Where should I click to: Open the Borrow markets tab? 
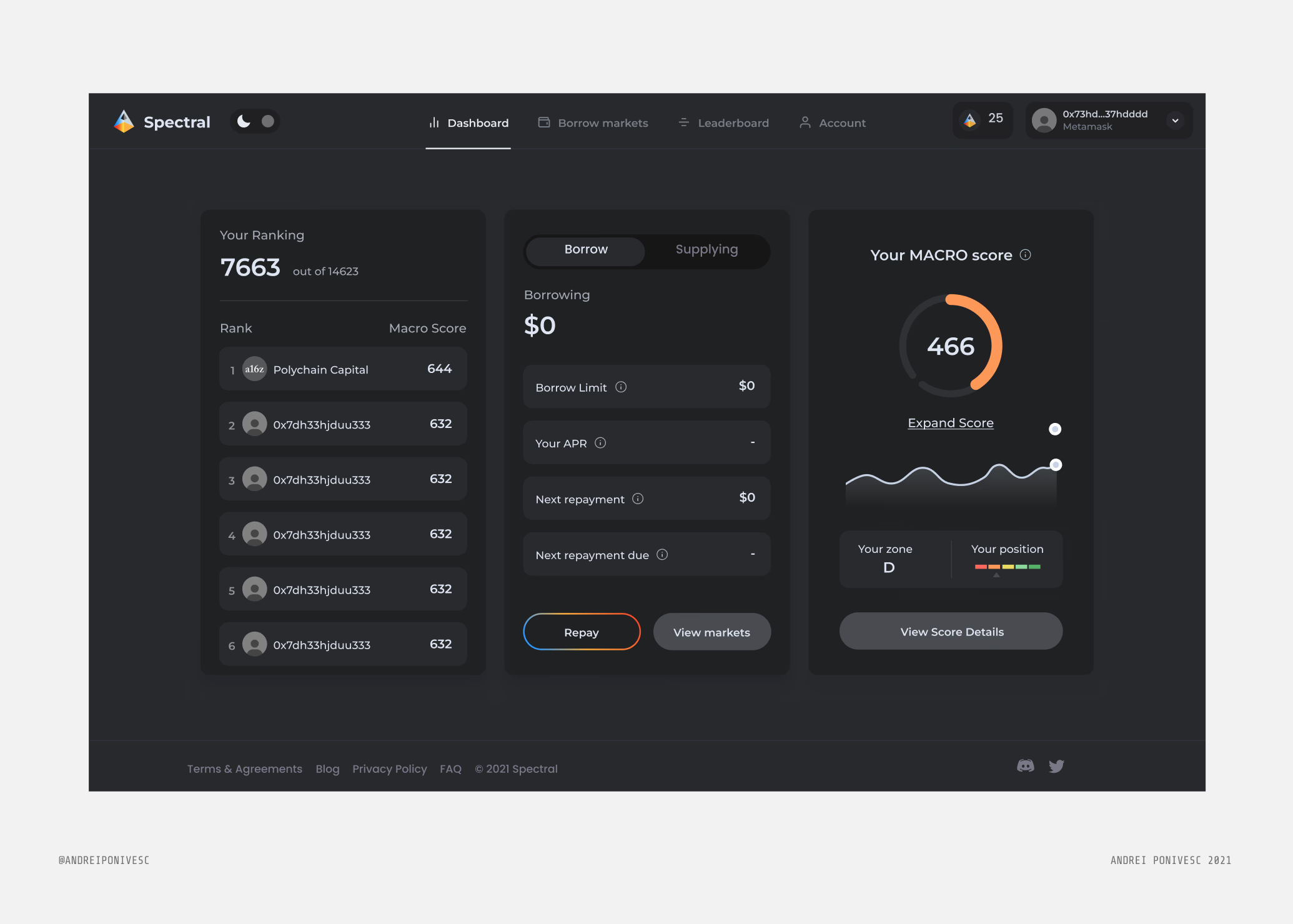pyautogui.click(x=593, y=123)
